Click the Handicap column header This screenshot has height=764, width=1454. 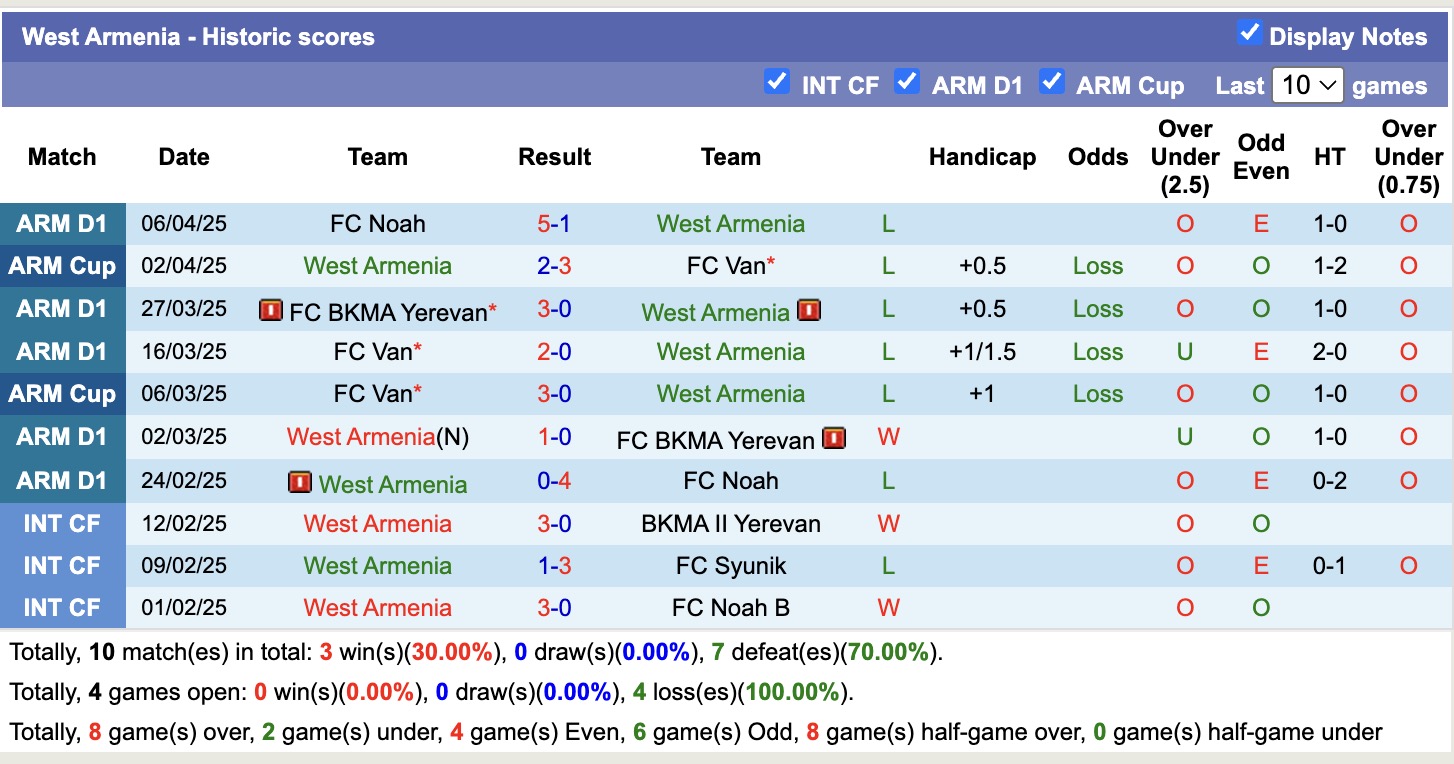coord(982,157)
